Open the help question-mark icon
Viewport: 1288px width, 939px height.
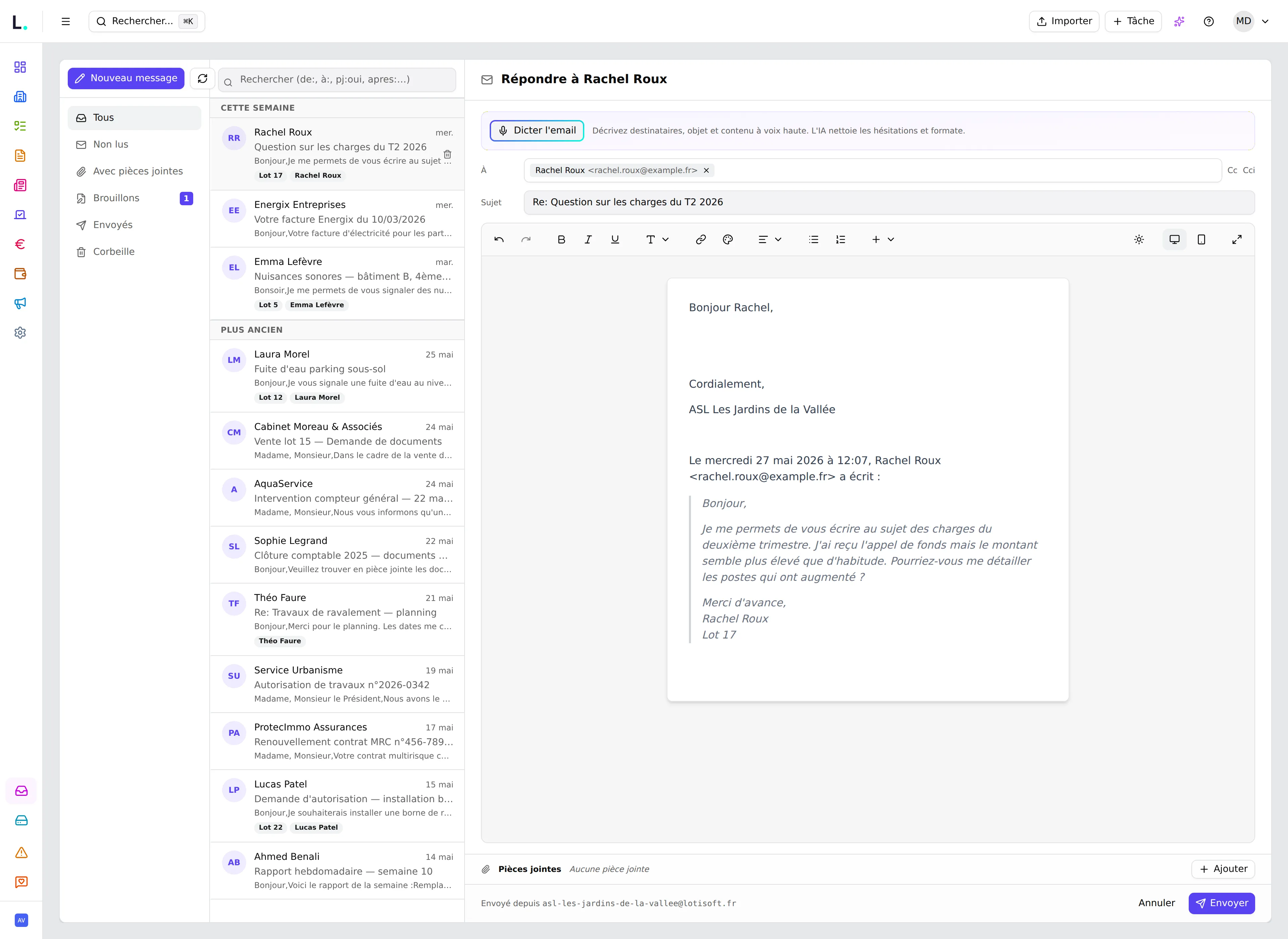click(x=1209, y=21)
